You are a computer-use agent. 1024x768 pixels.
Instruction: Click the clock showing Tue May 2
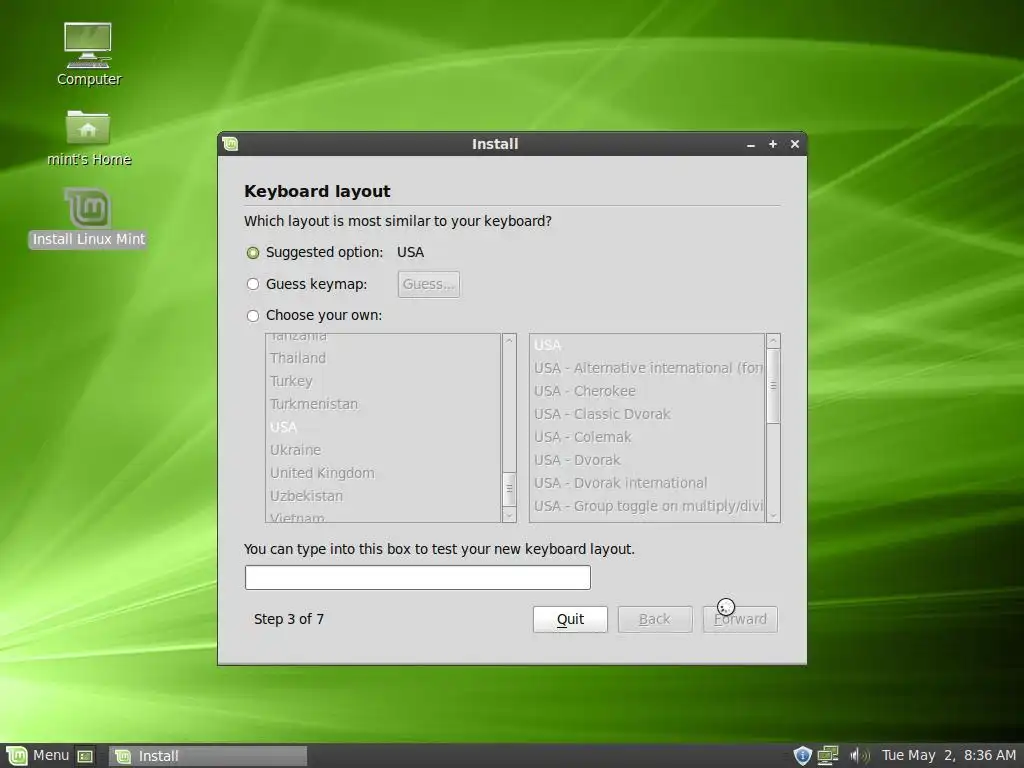949,756
